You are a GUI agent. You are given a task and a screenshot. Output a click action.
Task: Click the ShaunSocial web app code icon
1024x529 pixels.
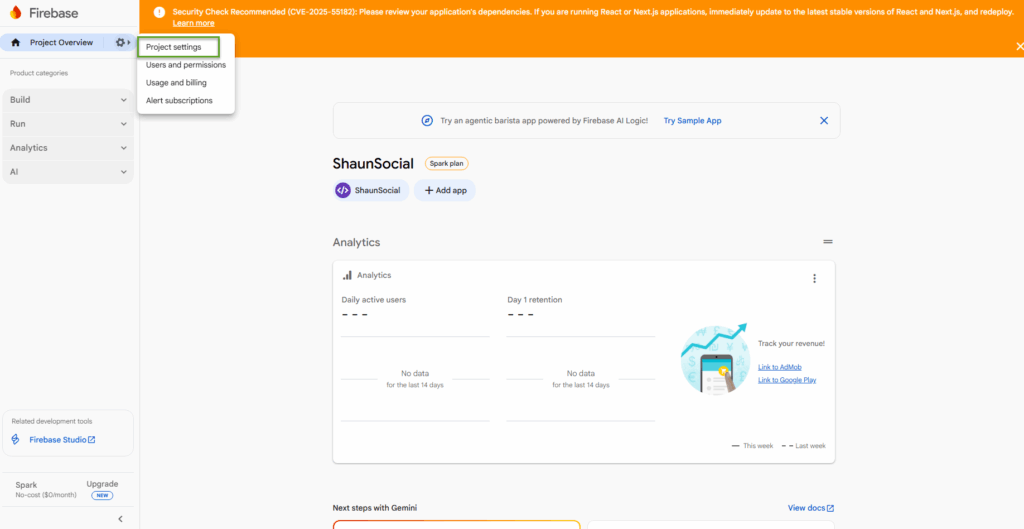point(343,190)
